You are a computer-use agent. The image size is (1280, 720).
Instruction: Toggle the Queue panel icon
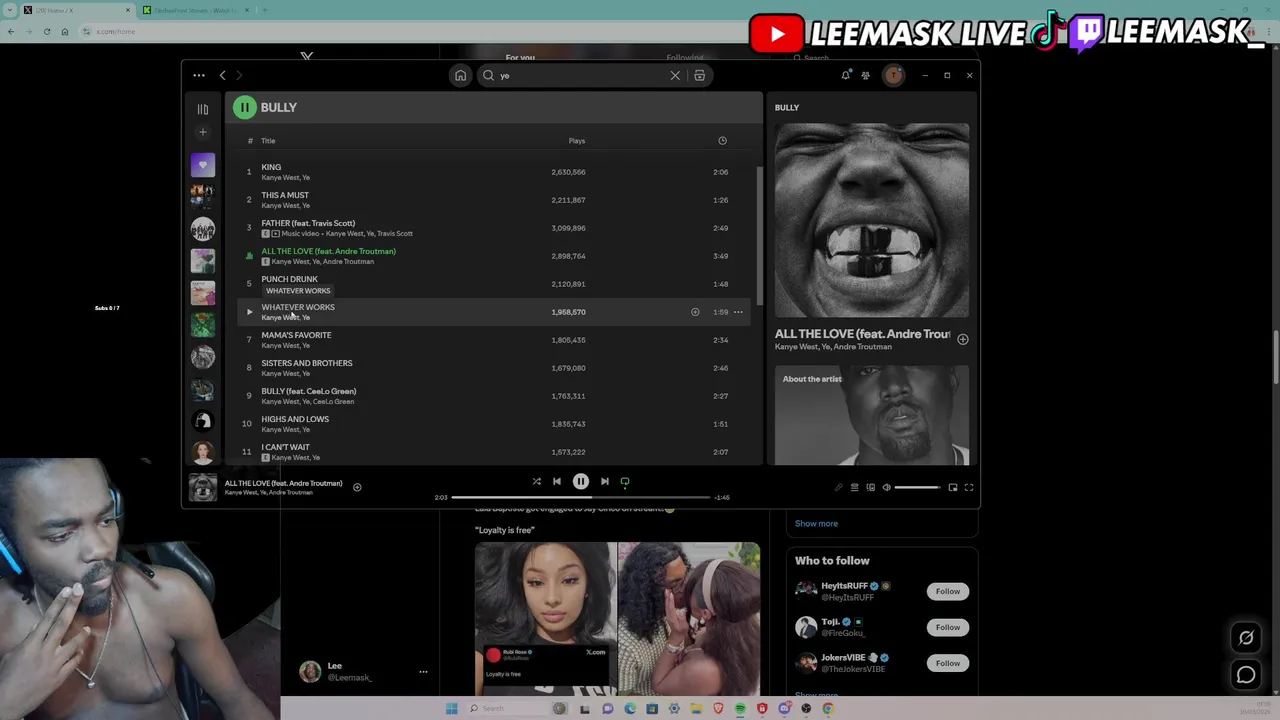(x=854, y=488)
